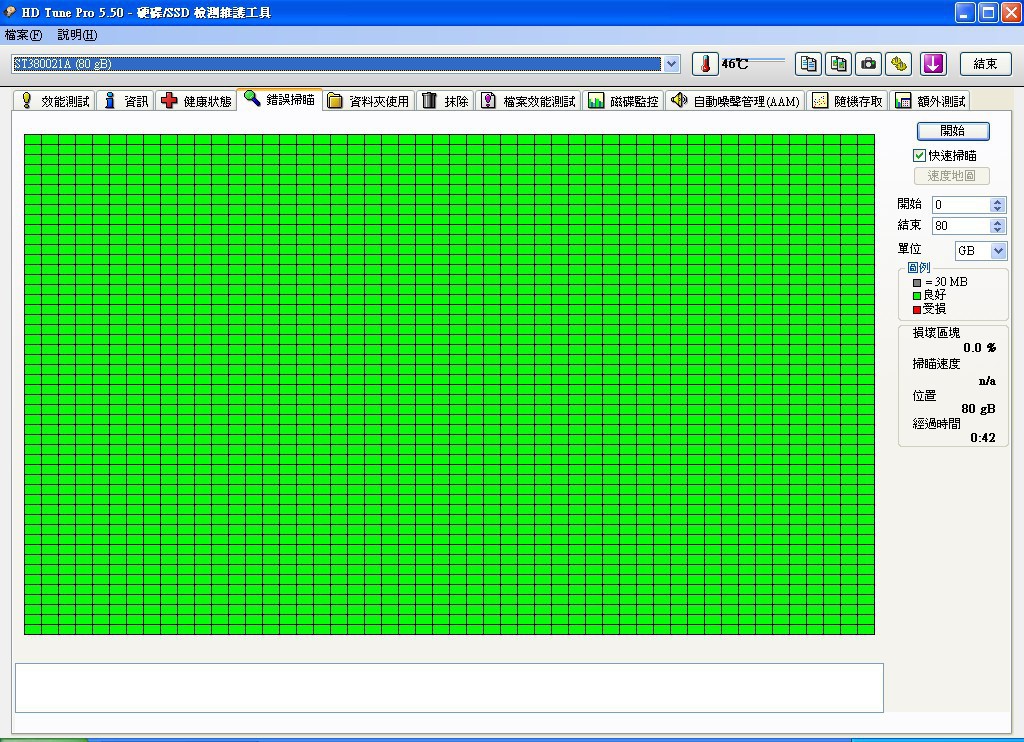Click the 結束 exit button

[985, 64]
